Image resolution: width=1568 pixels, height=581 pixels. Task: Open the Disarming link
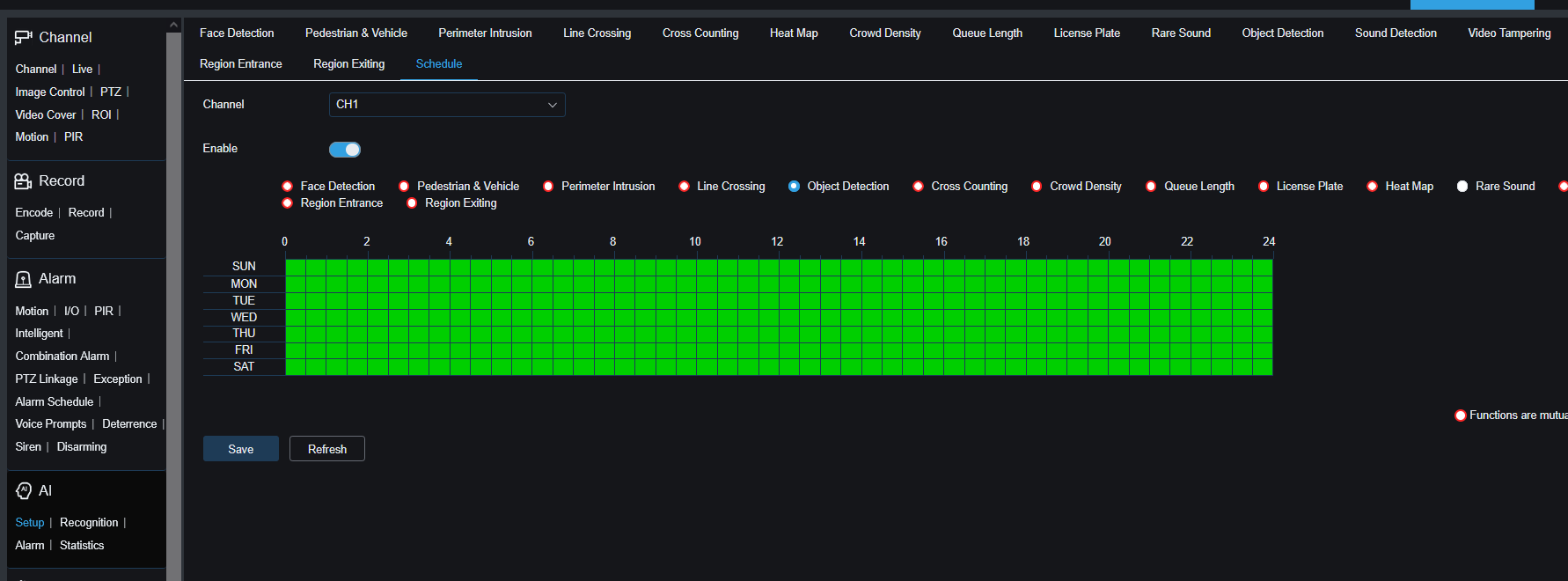pyautogui.click(x=82, y=447)
